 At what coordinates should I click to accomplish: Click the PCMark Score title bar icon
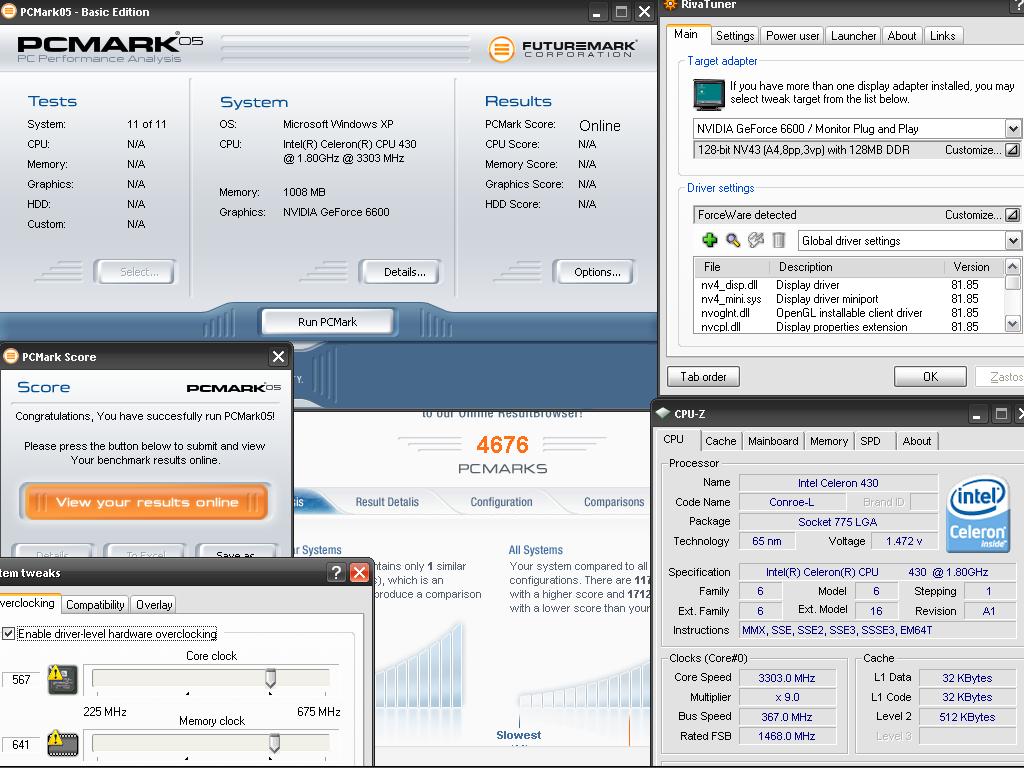click(11, 357)
